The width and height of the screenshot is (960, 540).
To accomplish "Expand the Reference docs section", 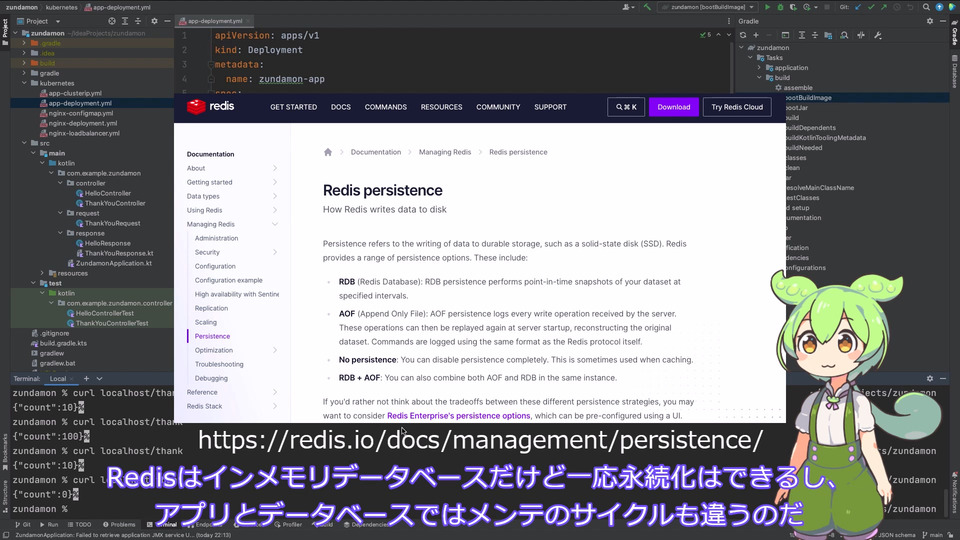I will [275, 392].
